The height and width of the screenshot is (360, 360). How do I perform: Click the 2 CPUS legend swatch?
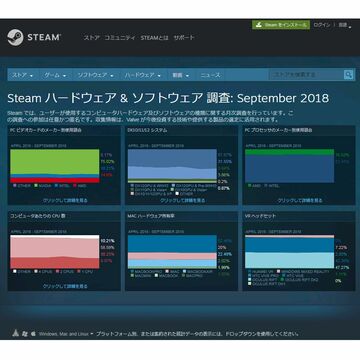pyautogui.click(x=57, y=271)
